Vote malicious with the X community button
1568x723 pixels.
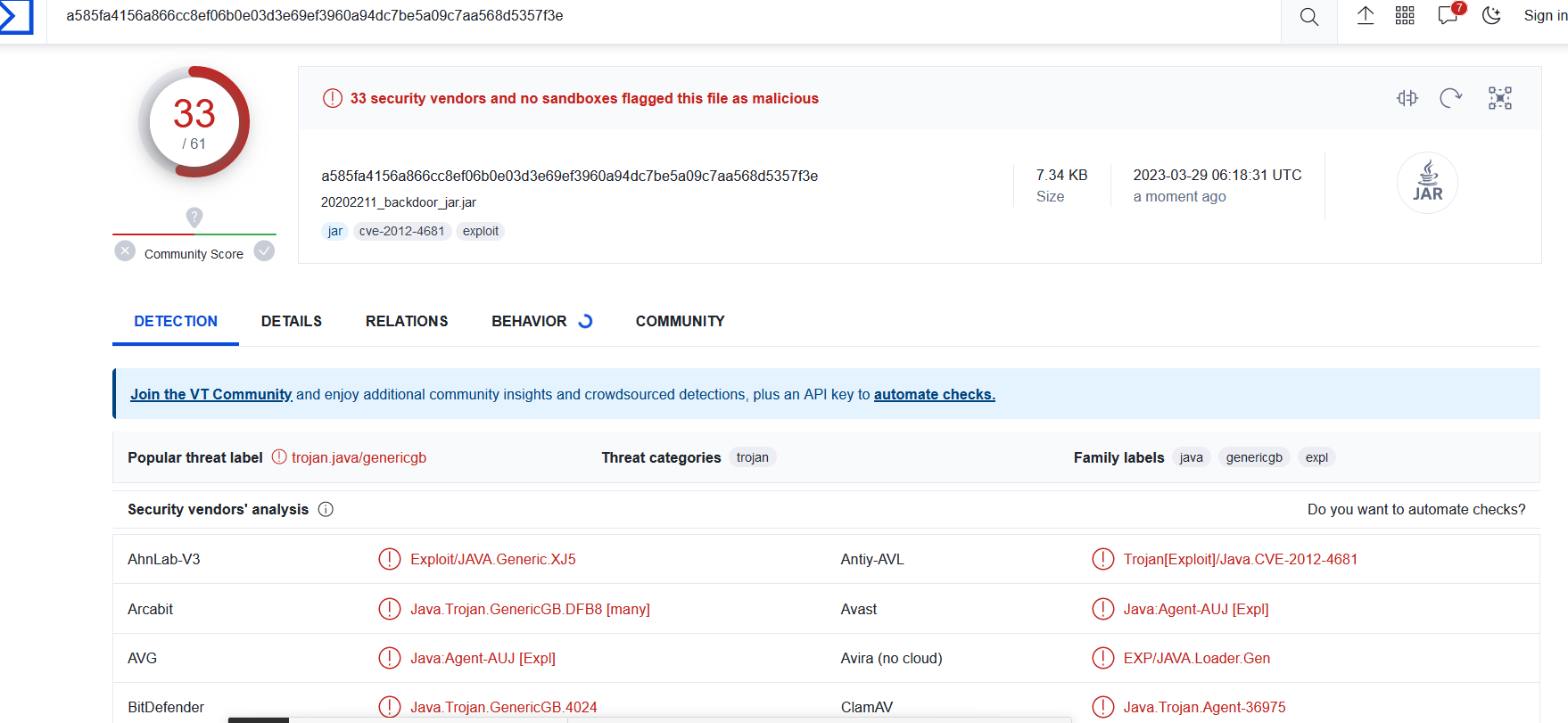(125, 251)
